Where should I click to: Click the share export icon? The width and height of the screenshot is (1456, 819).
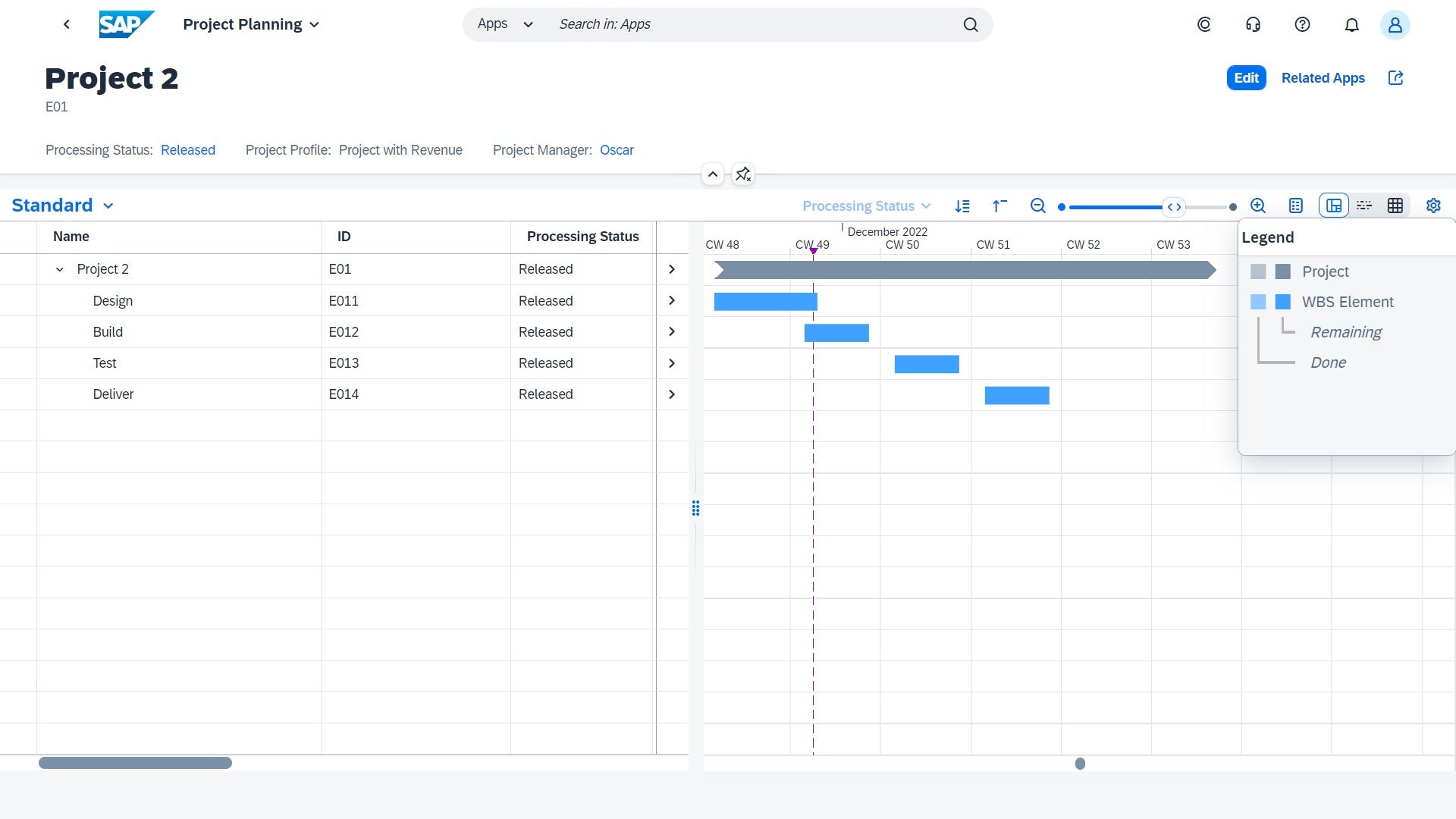pyautogui.click(x=1395, y=78)
